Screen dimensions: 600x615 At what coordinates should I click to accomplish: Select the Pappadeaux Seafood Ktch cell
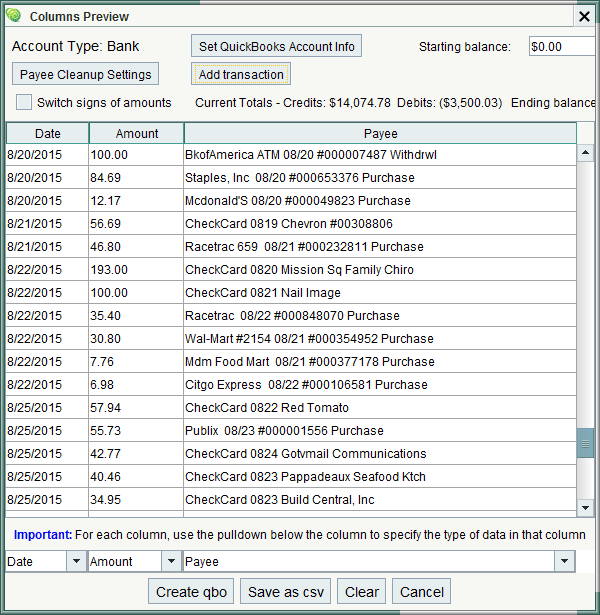(x=380, y=477)
